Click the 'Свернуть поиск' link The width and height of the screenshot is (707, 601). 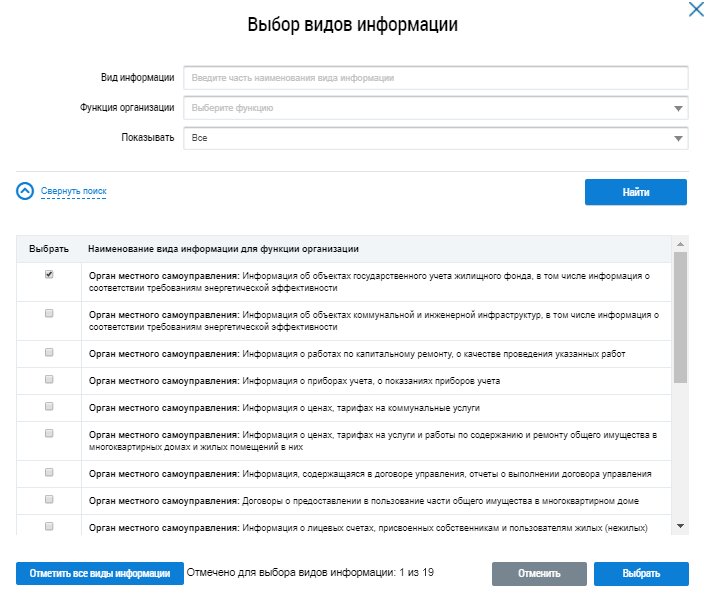click(x=73, y=191)
